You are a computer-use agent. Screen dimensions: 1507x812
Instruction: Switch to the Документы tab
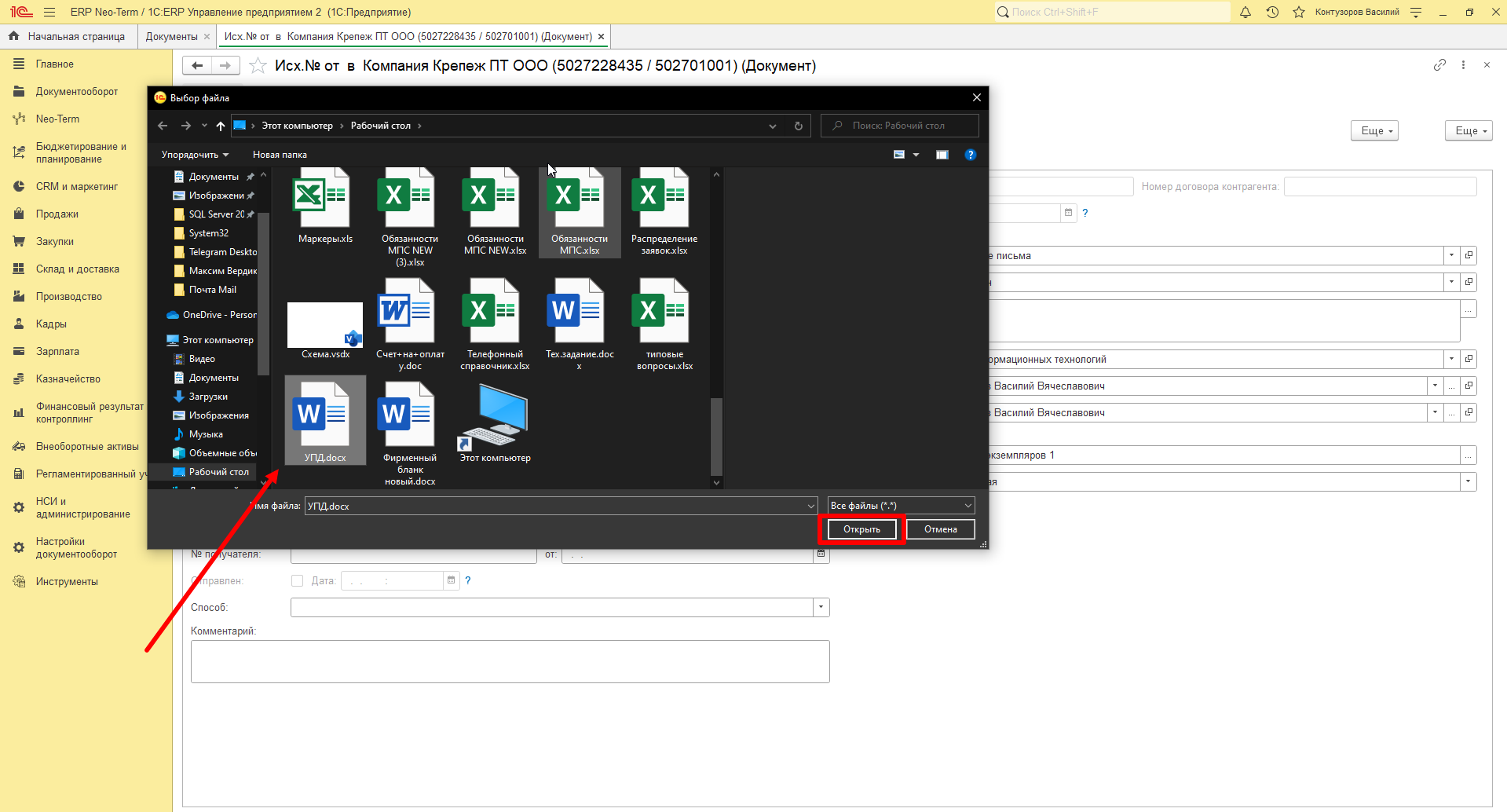[172, 36]
